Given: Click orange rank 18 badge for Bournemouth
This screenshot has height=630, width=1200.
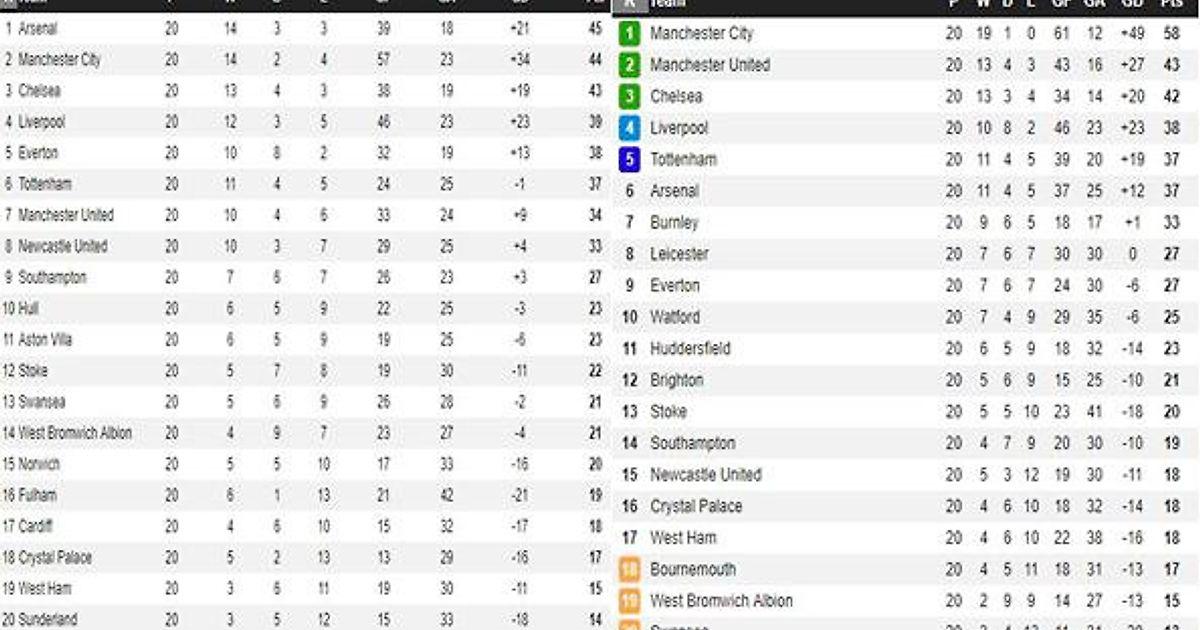Looking at the screenshot, I should [x=629, y=570].
